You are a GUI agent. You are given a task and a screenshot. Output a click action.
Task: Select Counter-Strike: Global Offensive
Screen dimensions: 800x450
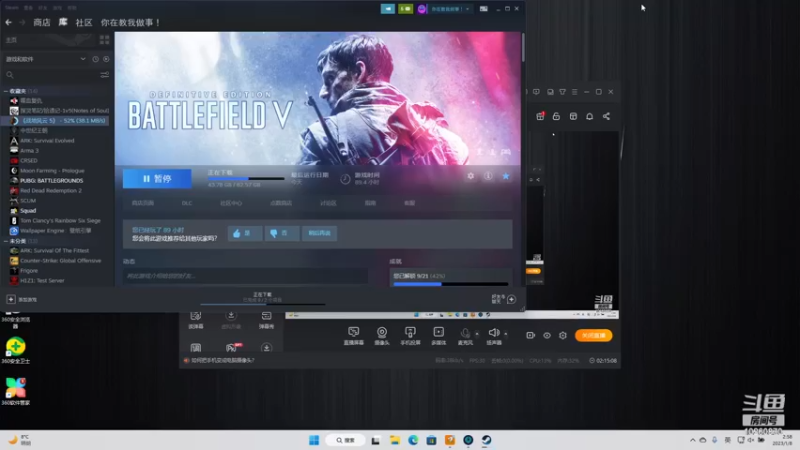(60, 261)
